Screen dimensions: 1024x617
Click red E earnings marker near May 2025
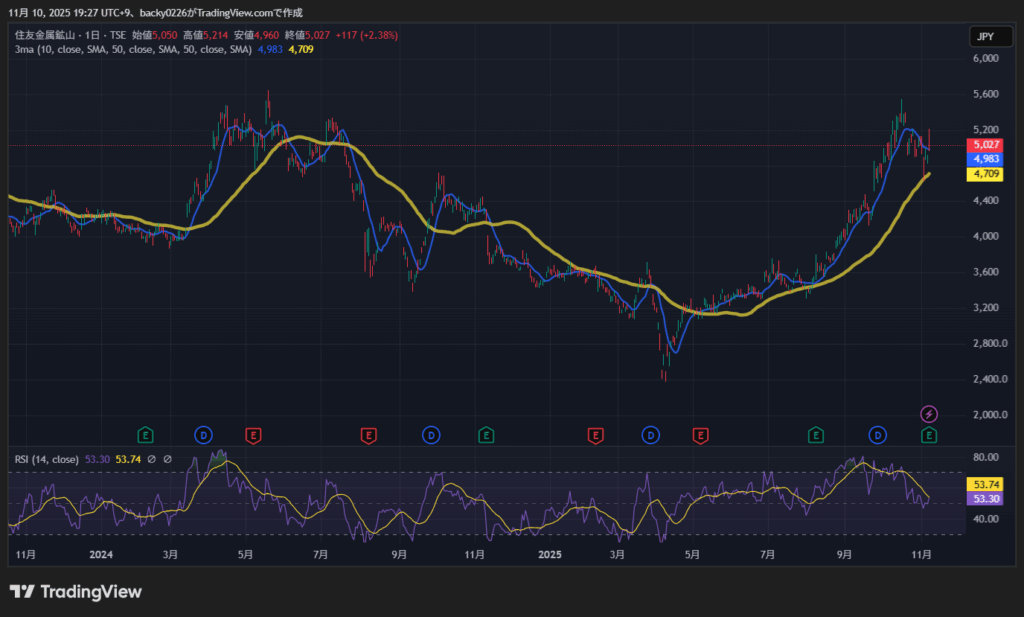[x=700, y=435]
